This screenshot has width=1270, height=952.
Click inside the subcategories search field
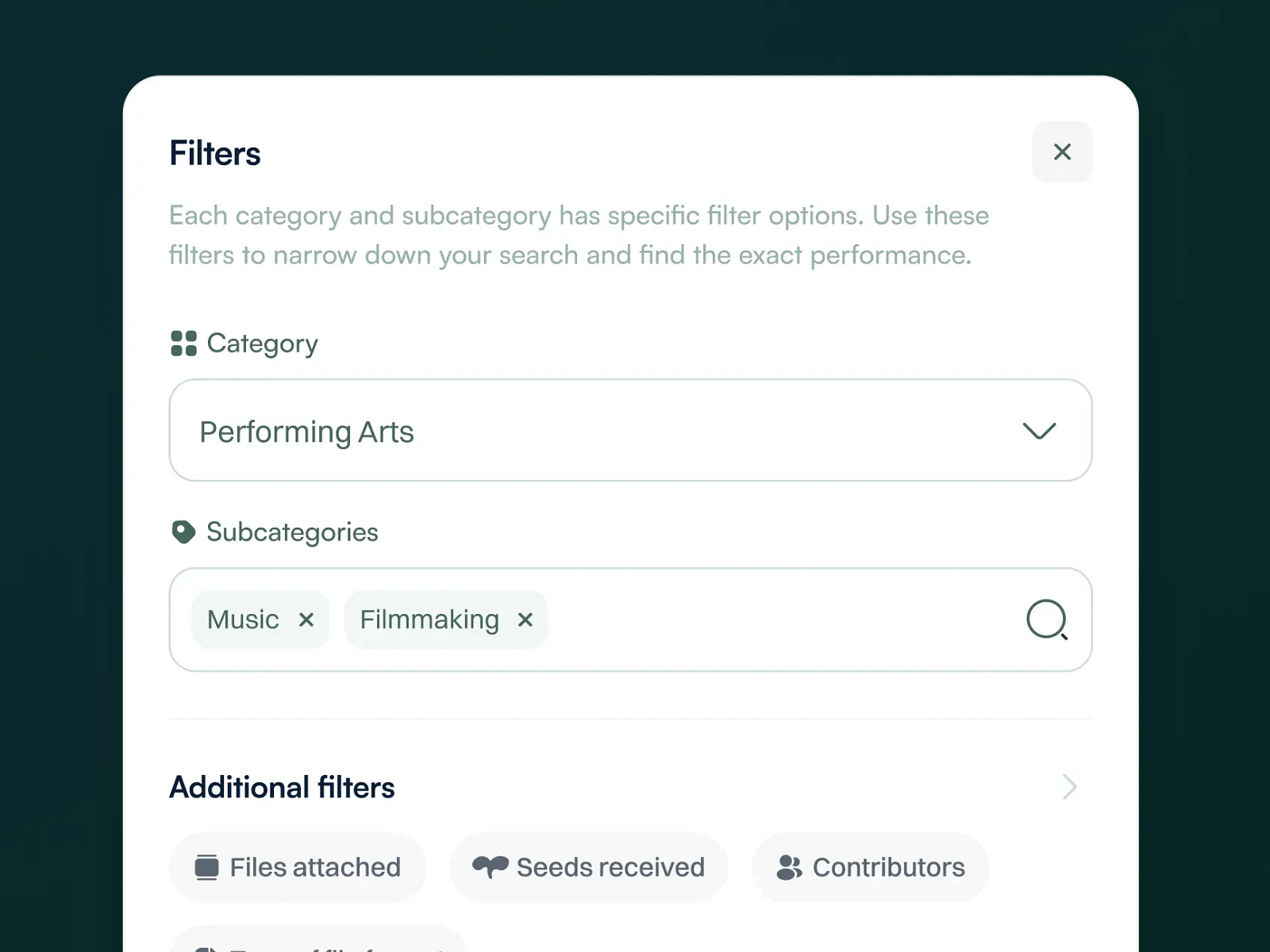(x=754, y=620)
